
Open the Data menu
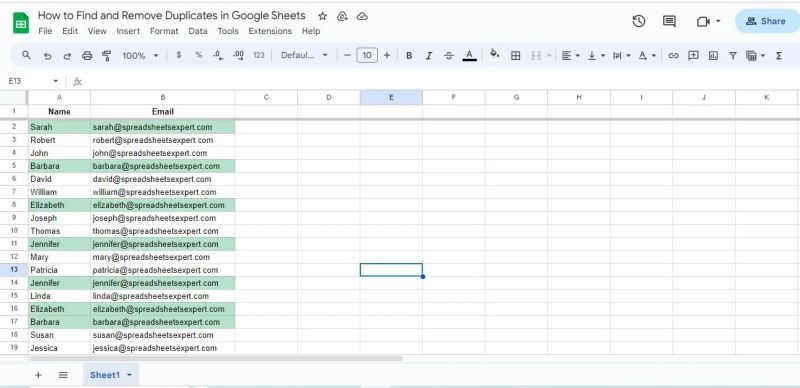[x=198, y=31]
